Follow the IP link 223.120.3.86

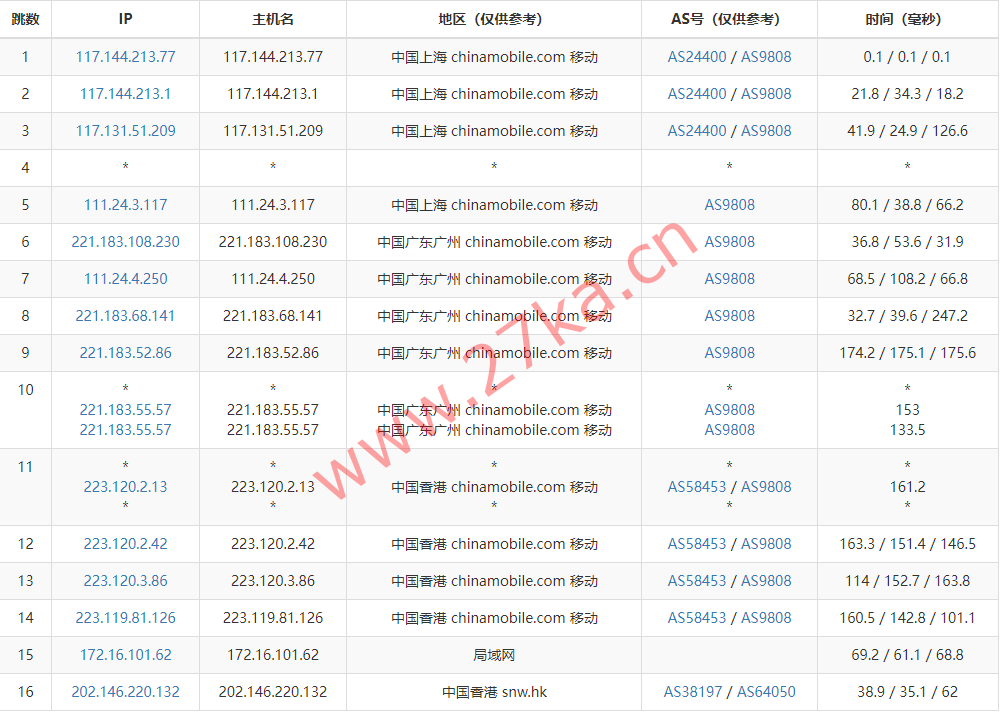click(x=125, y=581)
